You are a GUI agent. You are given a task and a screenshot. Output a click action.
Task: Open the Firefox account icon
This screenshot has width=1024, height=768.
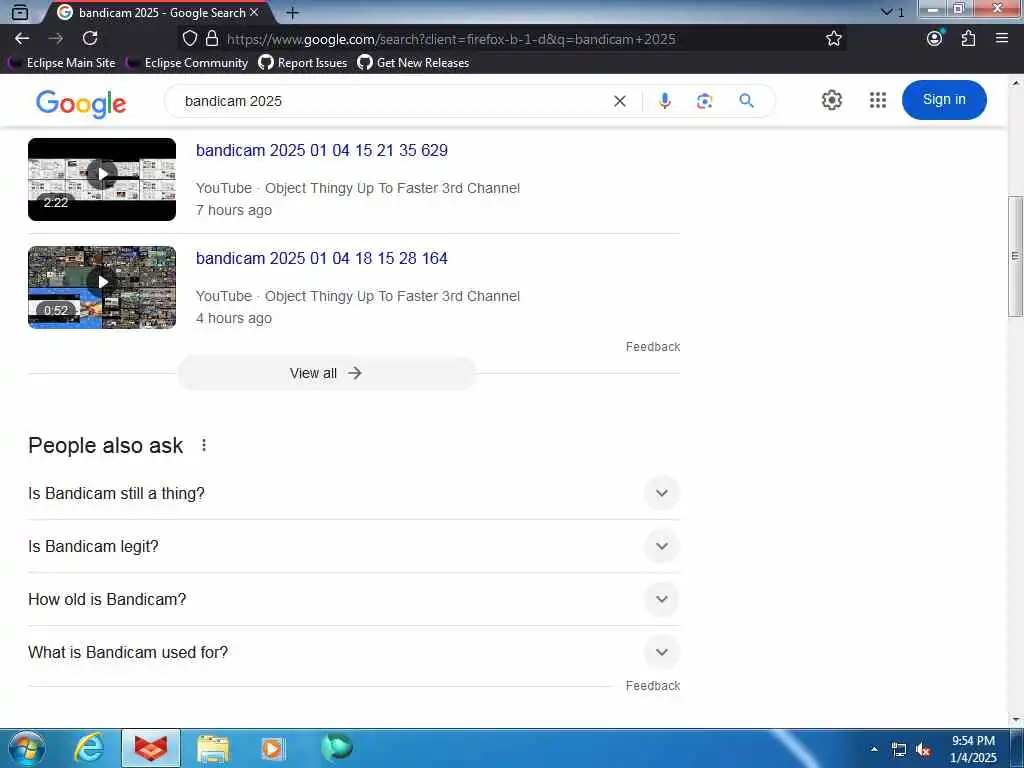coord(935,39)
